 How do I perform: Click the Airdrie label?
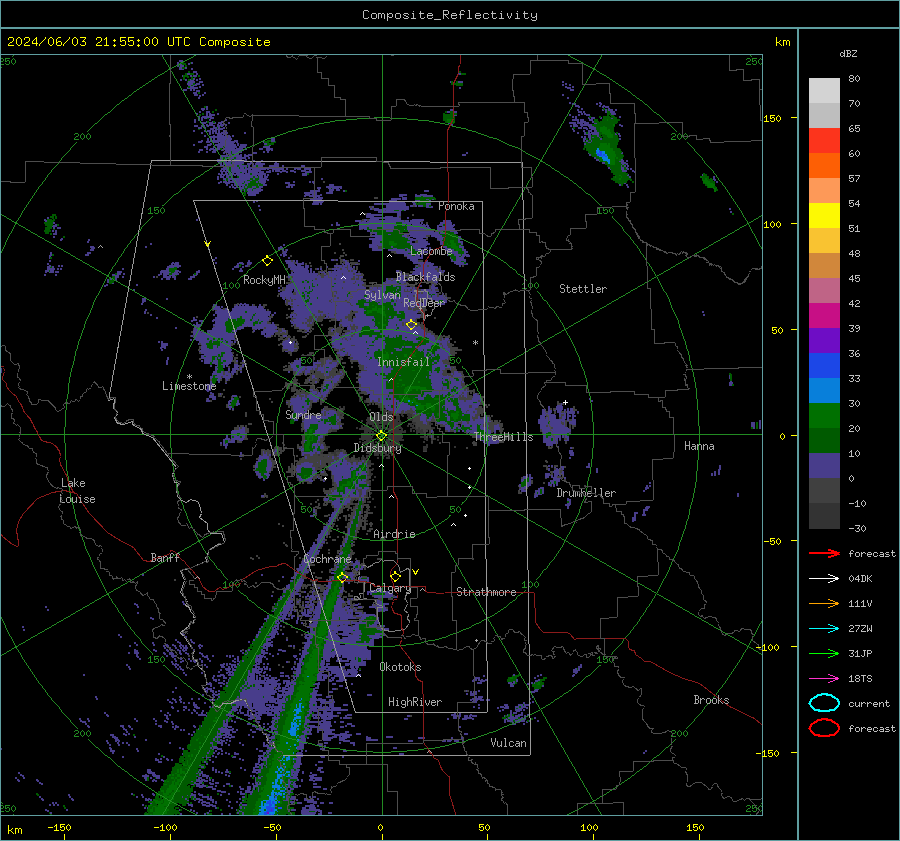click(394, 534)
